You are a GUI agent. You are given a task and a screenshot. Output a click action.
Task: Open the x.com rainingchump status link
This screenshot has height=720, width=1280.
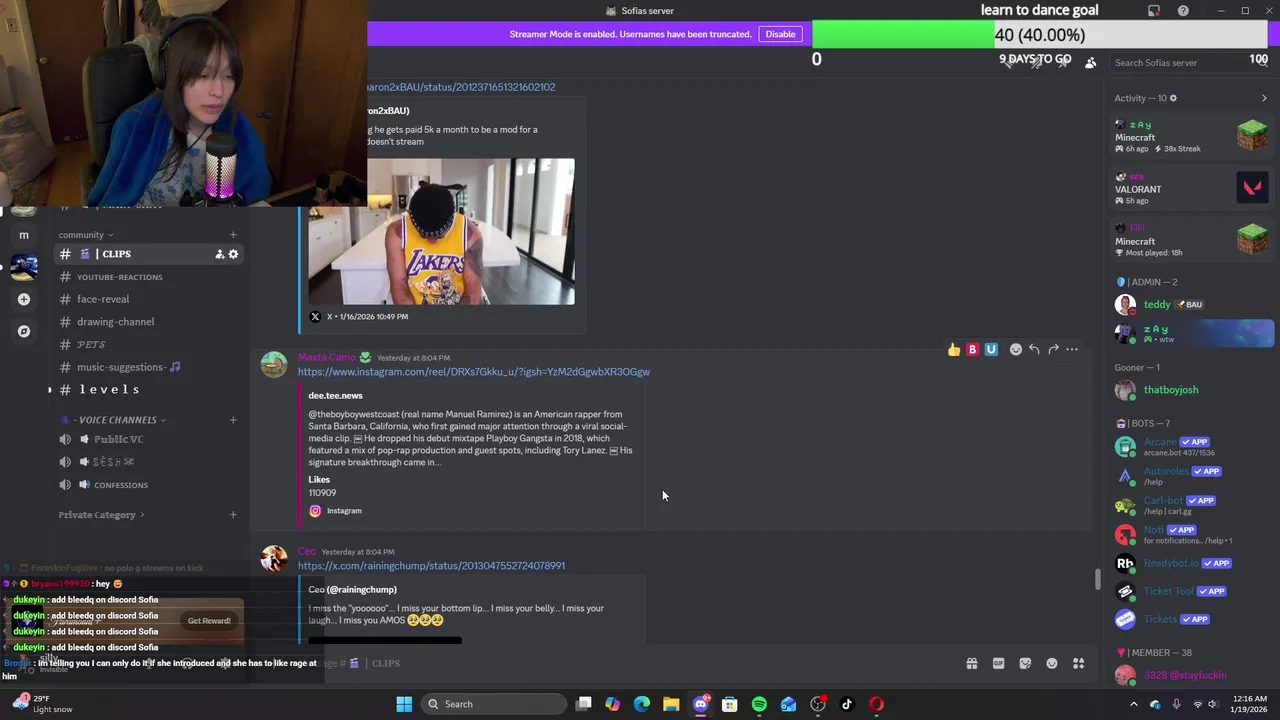tap(431, 566)
